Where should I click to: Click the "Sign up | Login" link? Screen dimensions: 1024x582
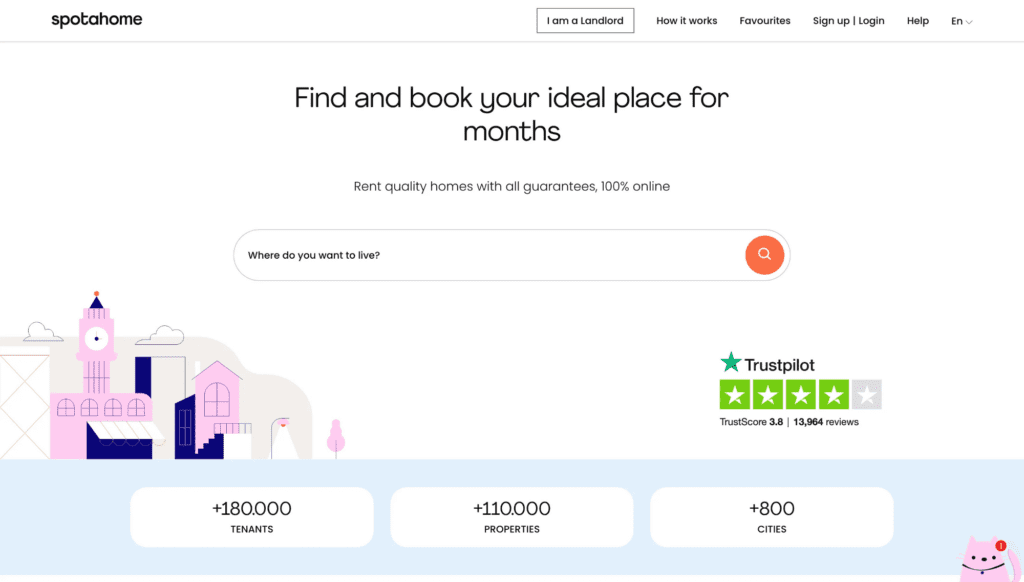click(848, 21)
